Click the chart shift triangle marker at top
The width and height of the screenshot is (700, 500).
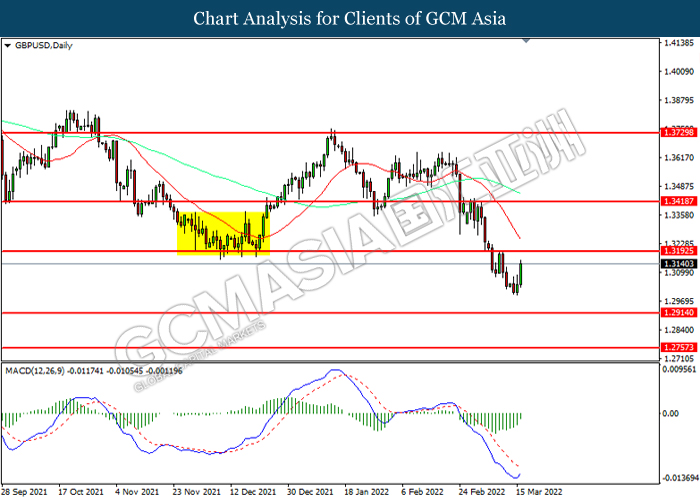pos(526,41)
